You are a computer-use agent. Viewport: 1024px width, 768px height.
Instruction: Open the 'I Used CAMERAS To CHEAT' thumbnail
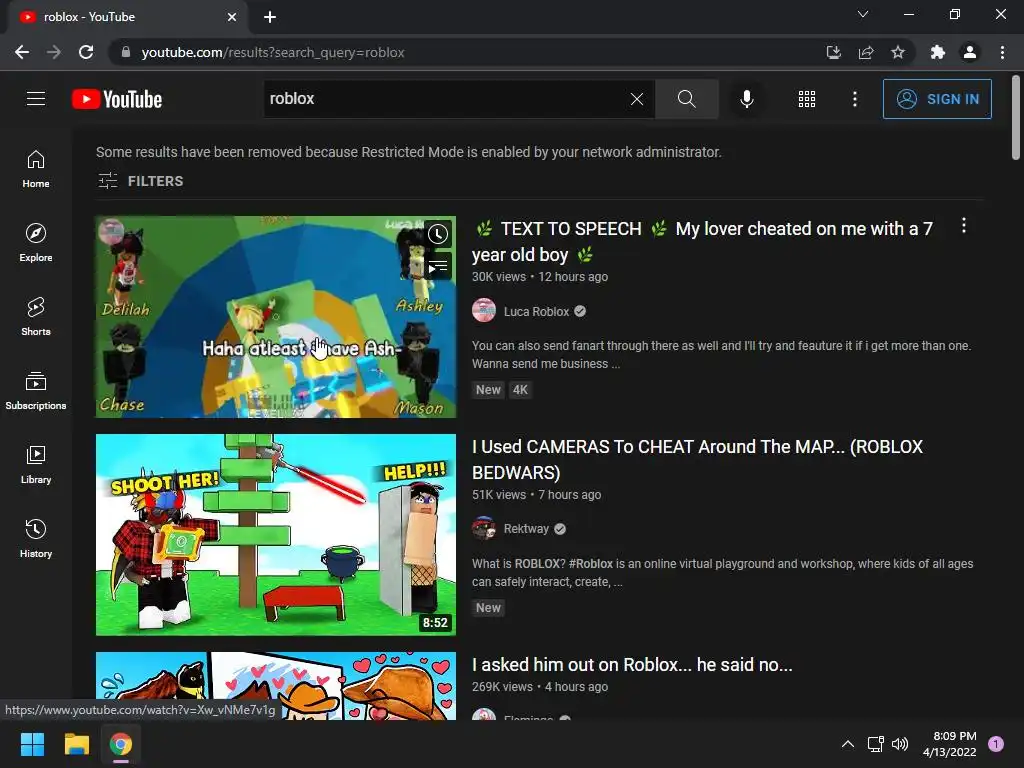(x=276, y=535)
